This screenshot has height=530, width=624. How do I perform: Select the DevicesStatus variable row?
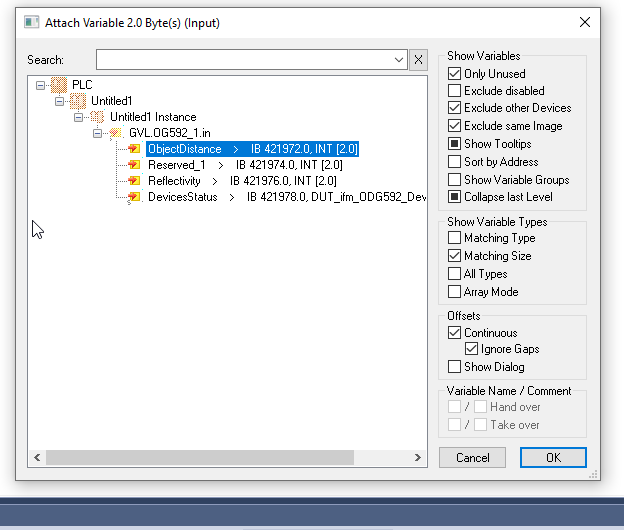coord(287,197)
